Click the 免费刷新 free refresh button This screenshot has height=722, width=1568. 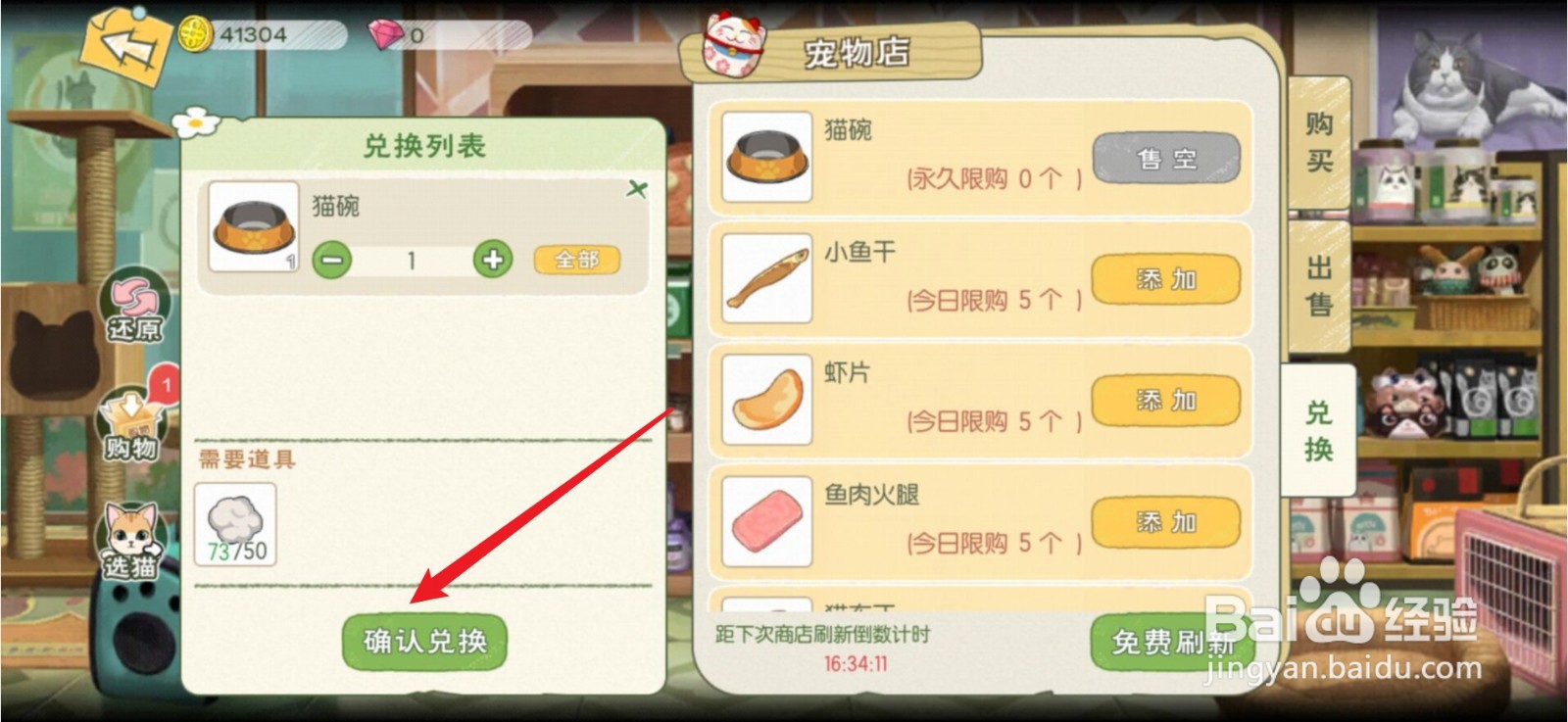coord(1173,643)
